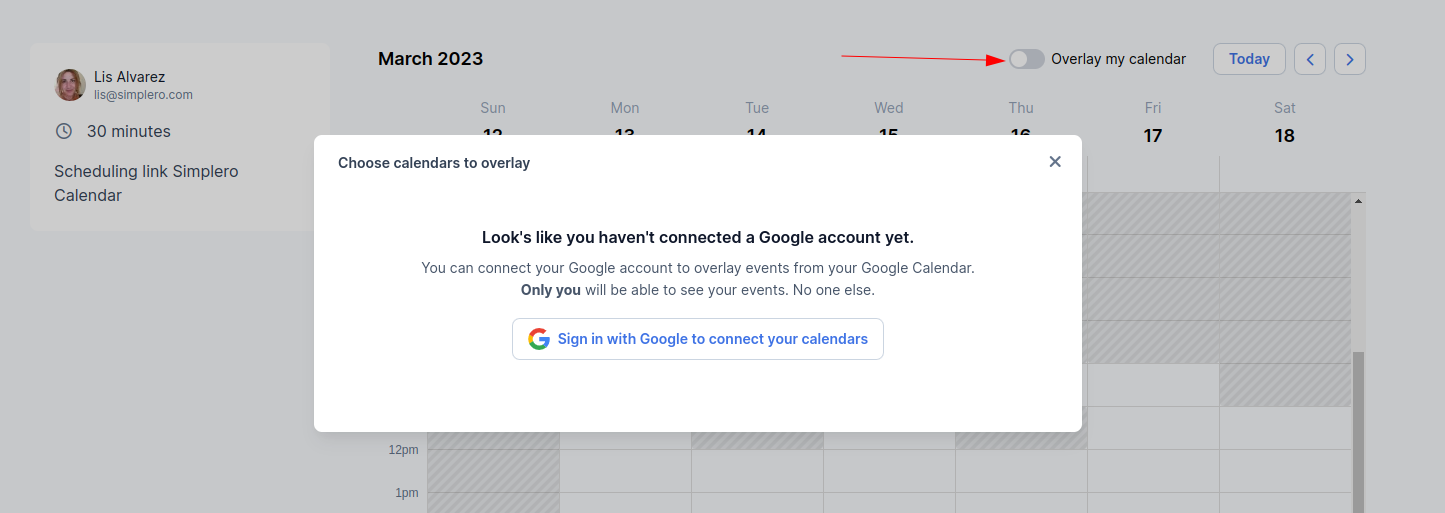Toggle the Overlay my calendar switch

click(1027, 59)
